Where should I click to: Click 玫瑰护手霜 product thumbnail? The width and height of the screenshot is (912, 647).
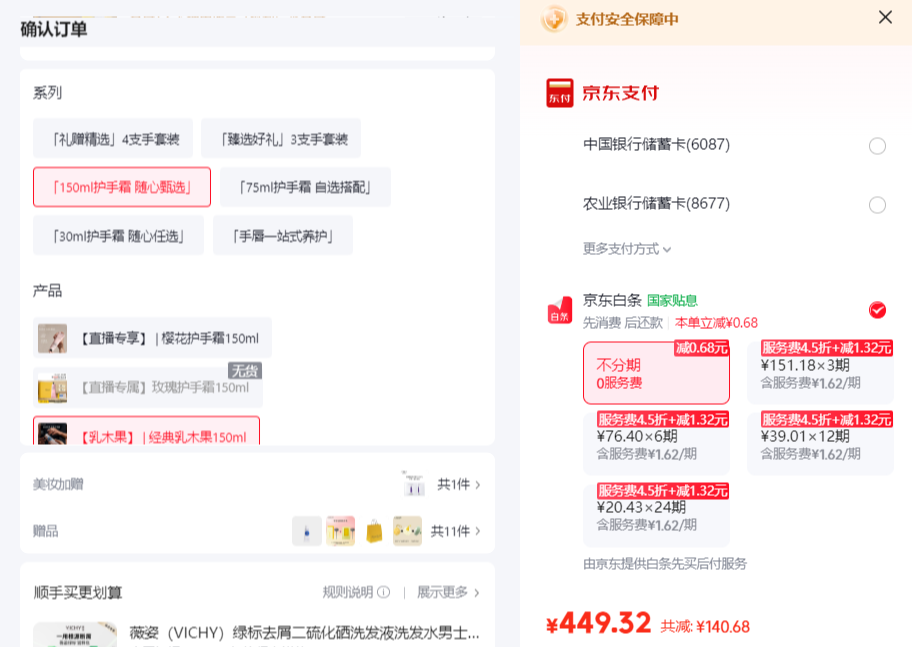(52, 388)
